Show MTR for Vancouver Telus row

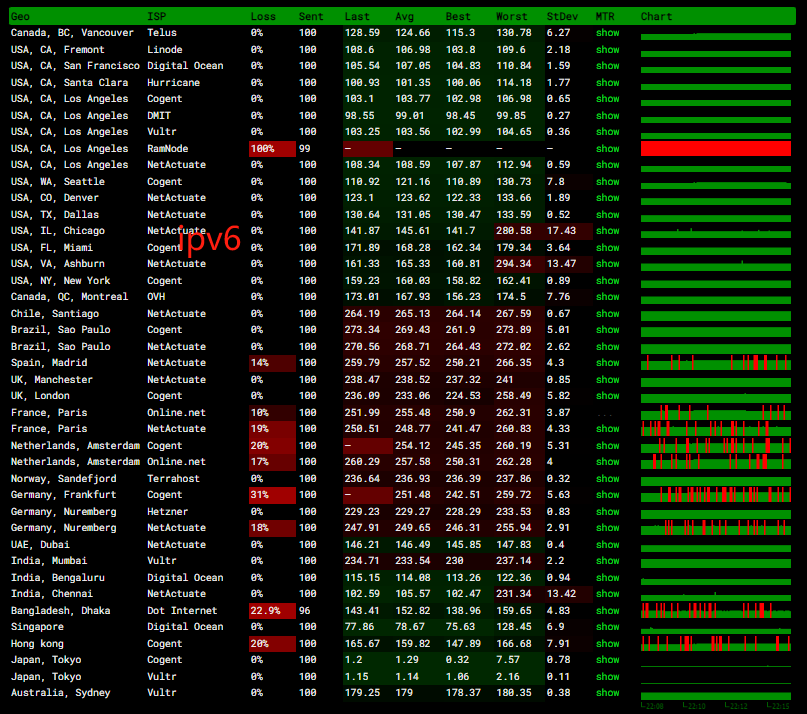[x=607, y=33]
